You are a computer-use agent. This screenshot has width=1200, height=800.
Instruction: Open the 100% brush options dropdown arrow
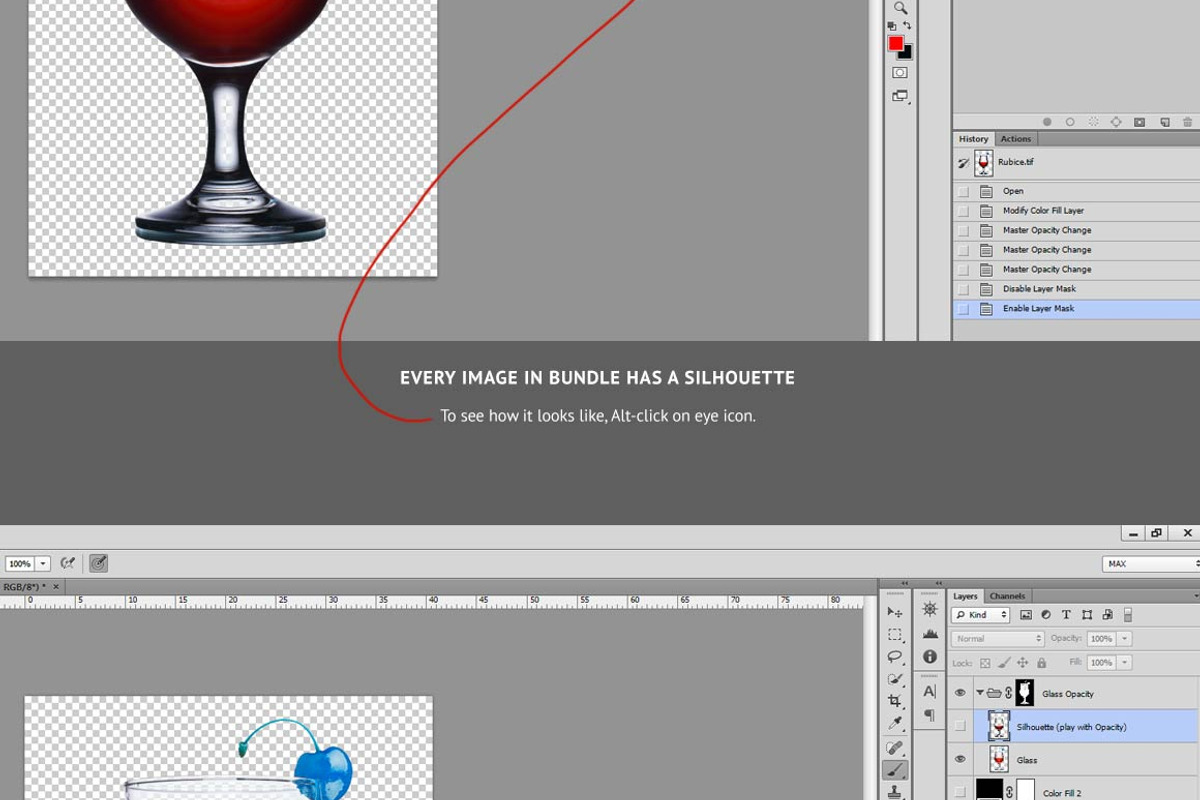(44, 564)
